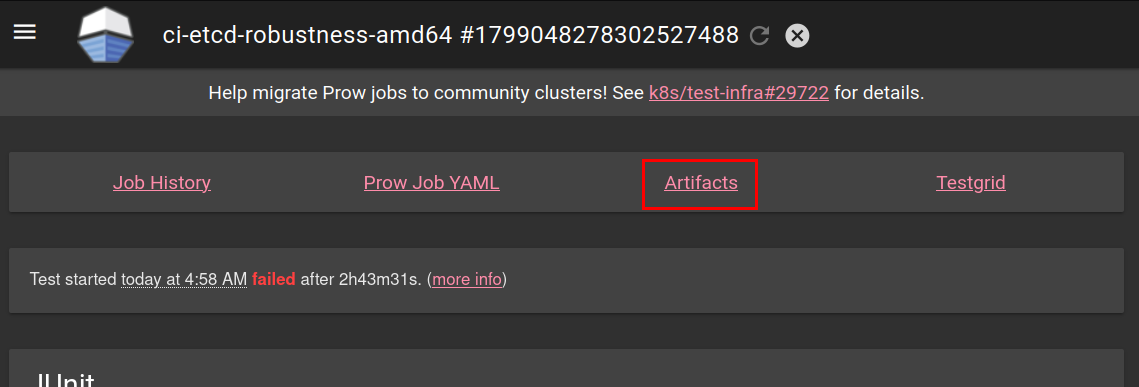Click the rerun job refresh icon
Image resolution: width=1139 pixels, height=387 pixels.
tap(759, 35)
